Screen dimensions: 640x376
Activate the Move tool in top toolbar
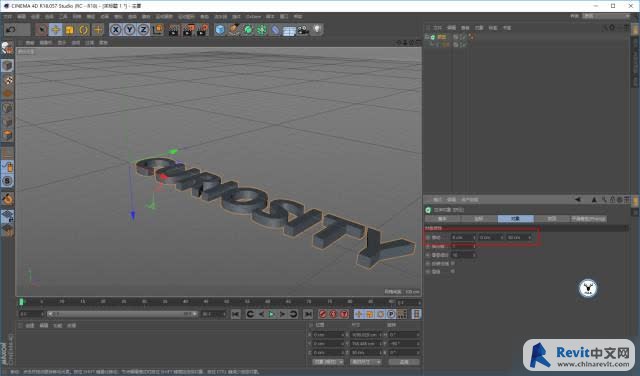pos(56,29)
